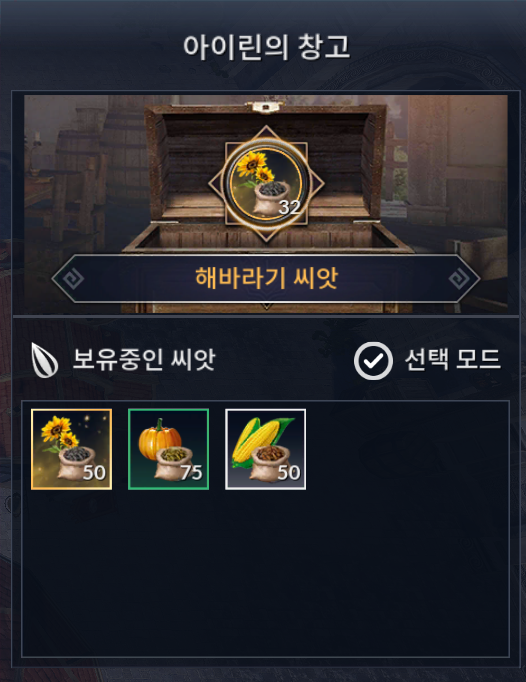526x682 pixels.
Task: Click the left spiral ornament on name banner
Action: pyautogui.click(x=72, y=278)
